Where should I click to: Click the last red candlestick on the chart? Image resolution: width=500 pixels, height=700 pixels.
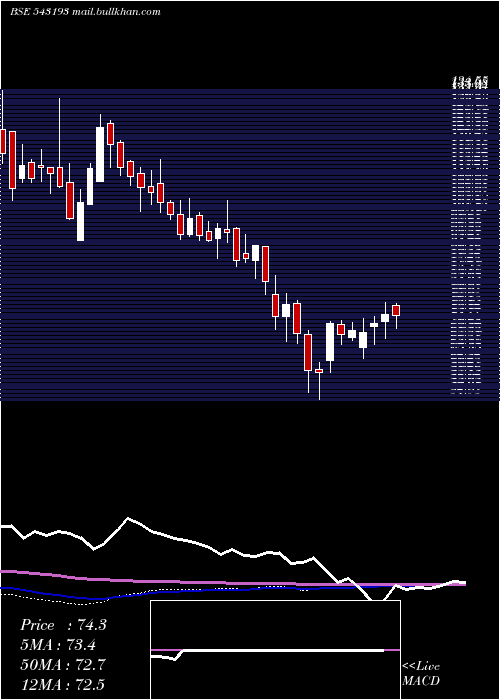396,310
